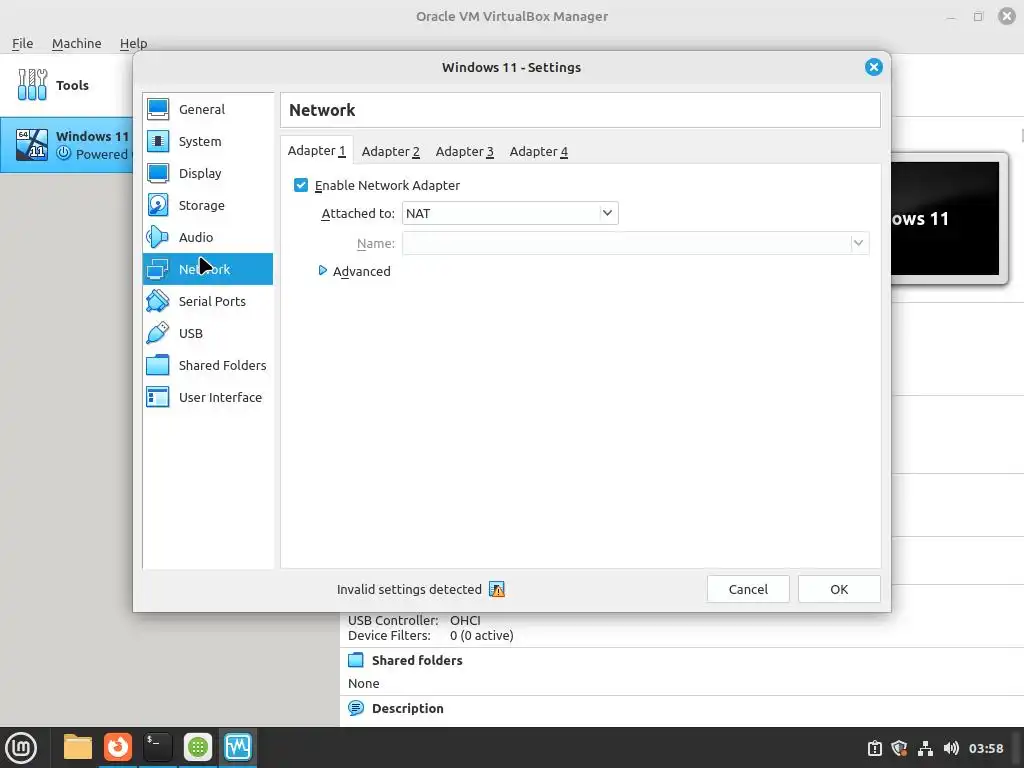Viewport: 1024px width, 768px height.
Task: Open General settings via its monitor icon
Action: tap(158, 109)
